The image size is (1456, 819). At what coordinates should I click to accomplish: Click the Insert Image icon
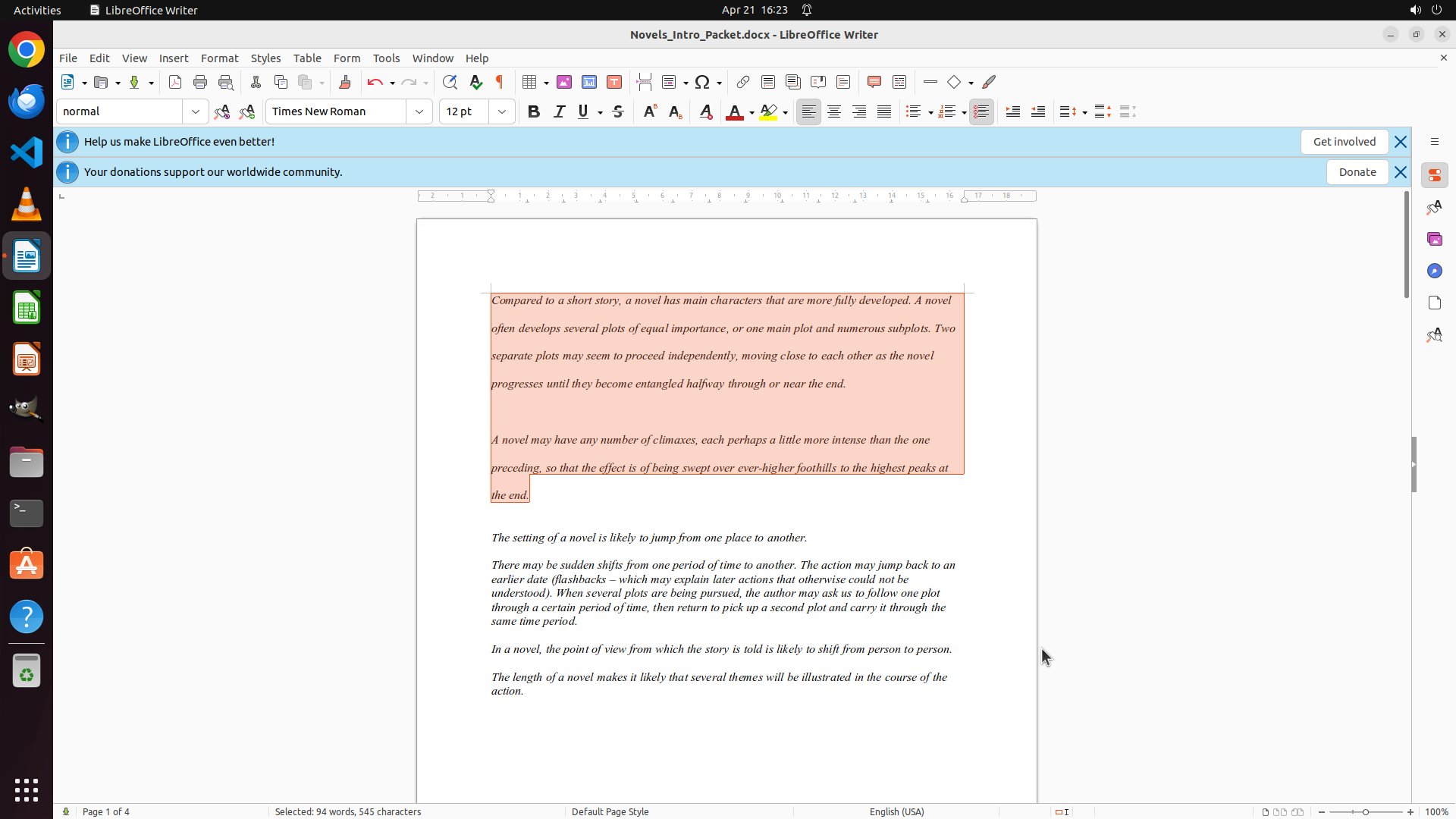click(x=564, y=82)
